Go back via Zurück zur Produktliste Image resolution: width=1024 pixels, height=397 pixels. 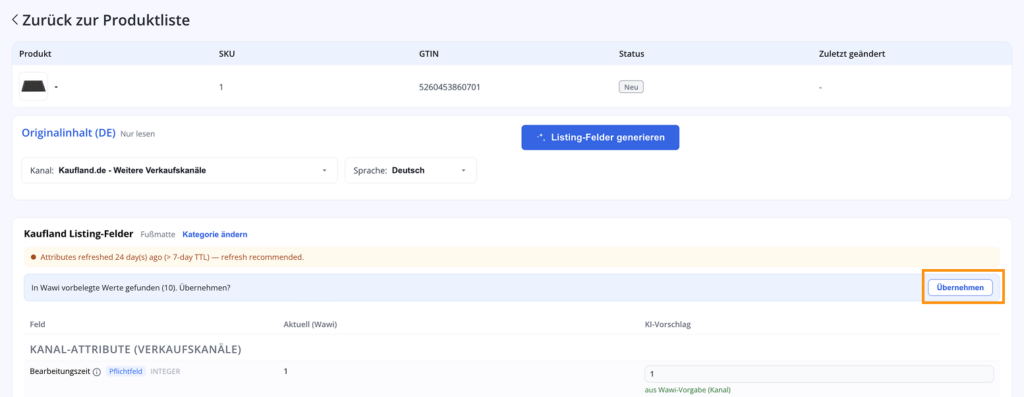coord(101,20)
